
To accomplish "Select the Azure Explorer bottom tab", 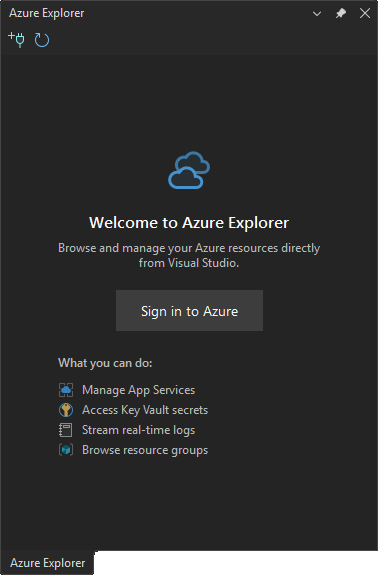I will 47,563.
